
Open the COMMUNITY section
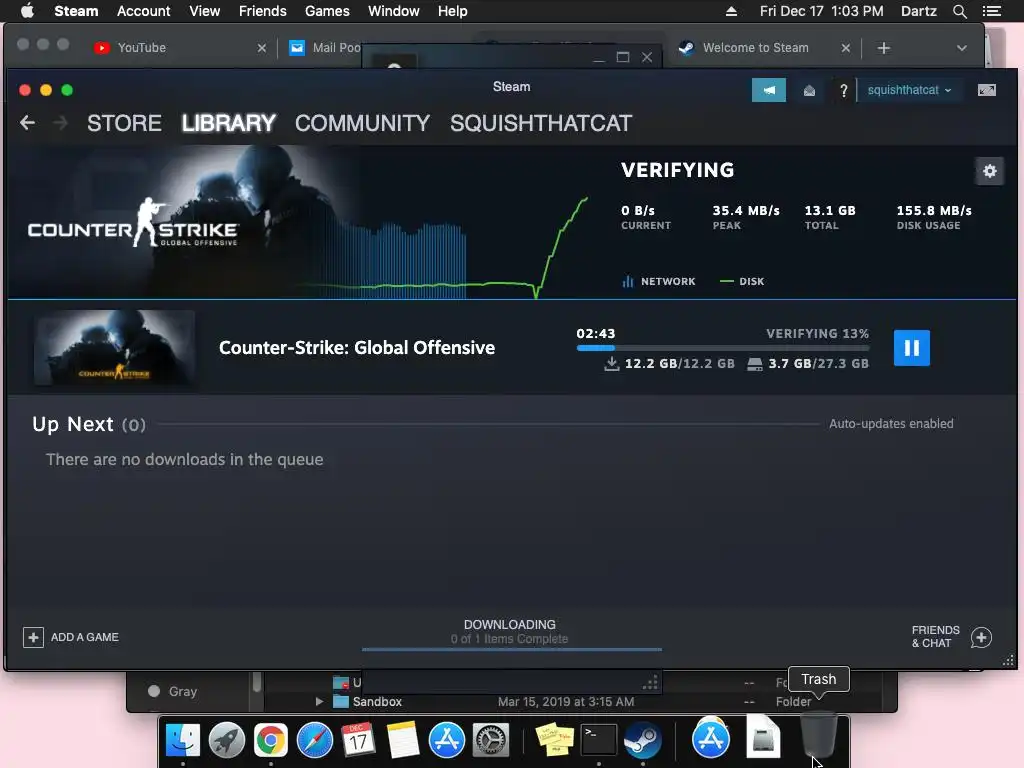[x=362, y=123]
